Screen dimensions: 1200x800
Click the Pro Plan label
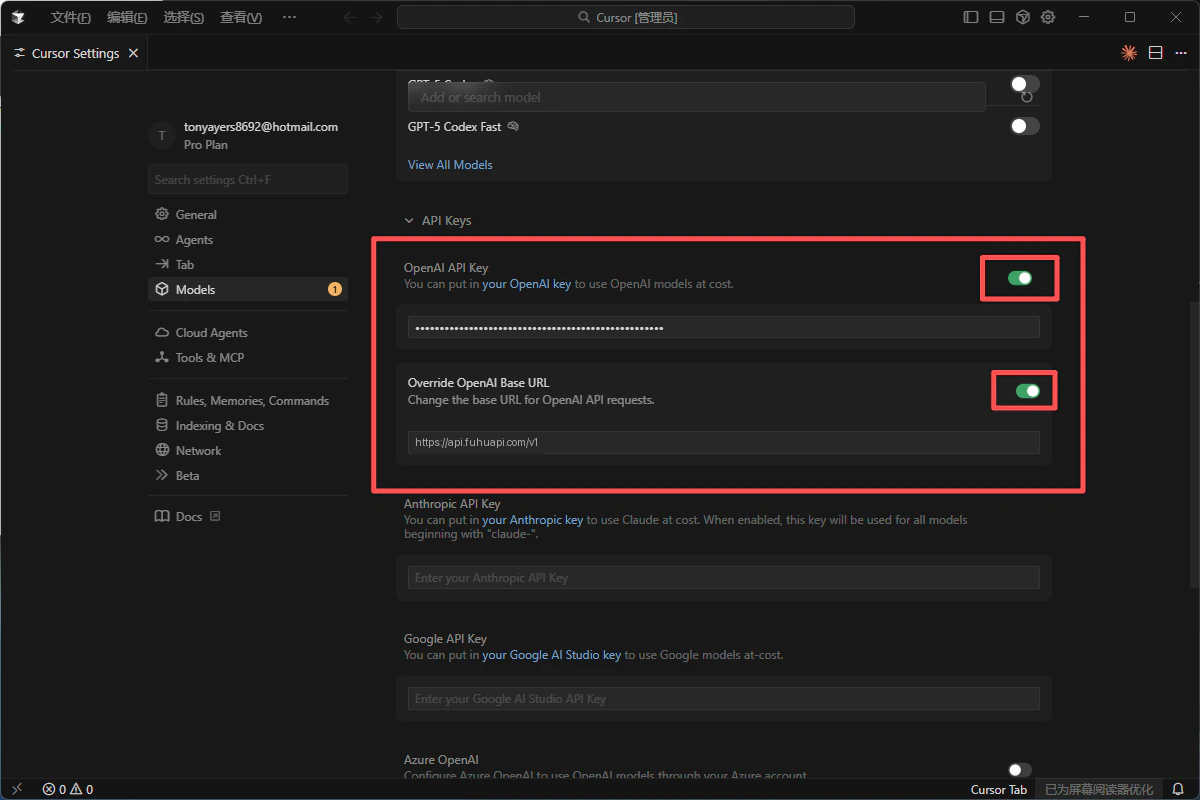tap(206, 144)
